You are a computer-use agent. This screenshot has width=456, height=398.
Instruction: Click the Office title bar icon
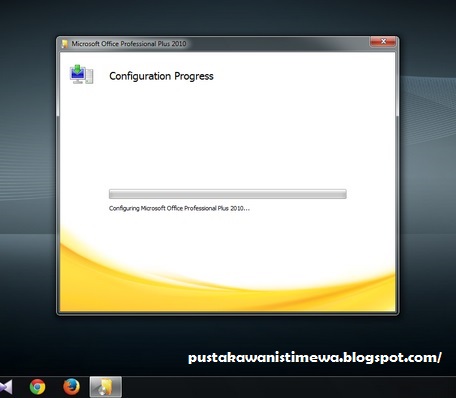coord(65,44)
